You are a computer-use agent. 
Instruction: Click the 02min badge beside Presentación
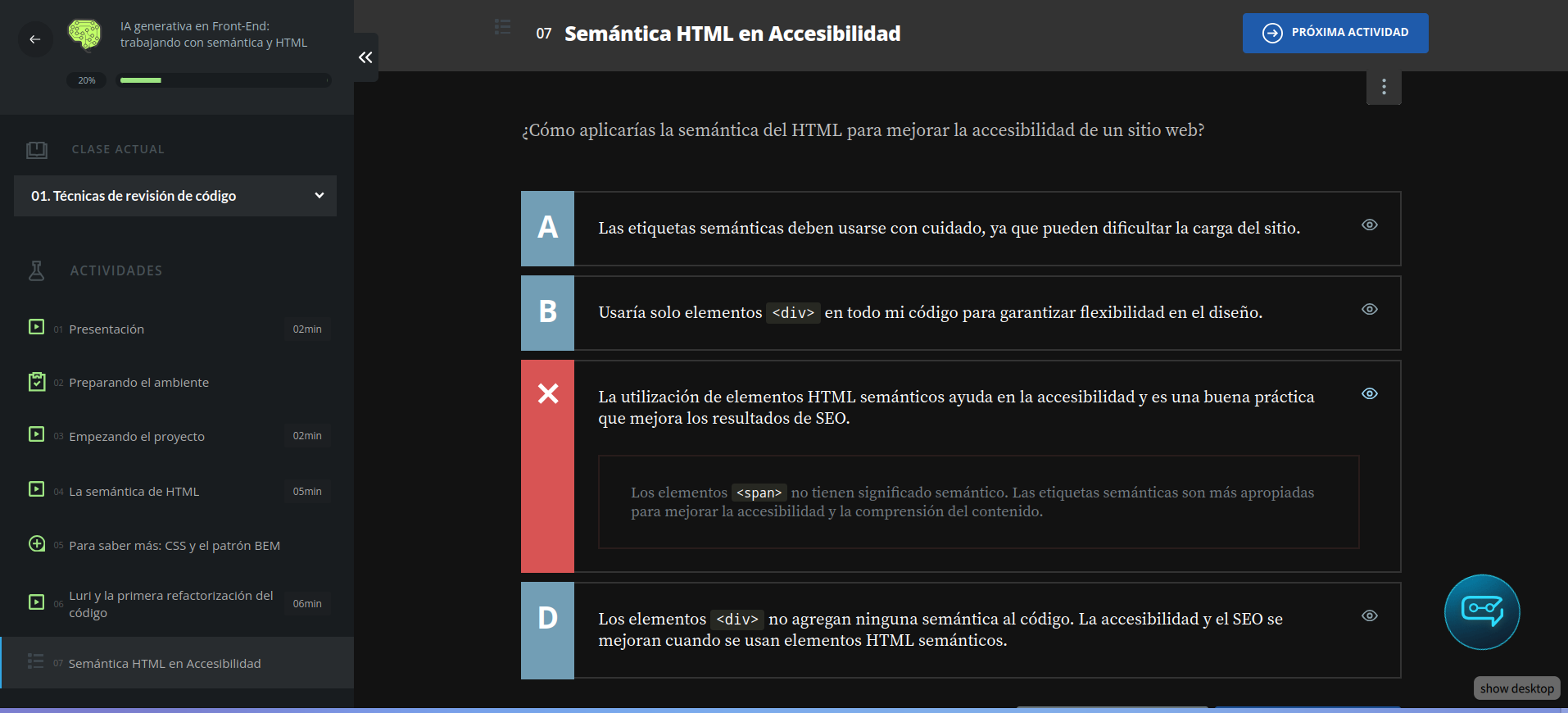click(x=307, y=329)
